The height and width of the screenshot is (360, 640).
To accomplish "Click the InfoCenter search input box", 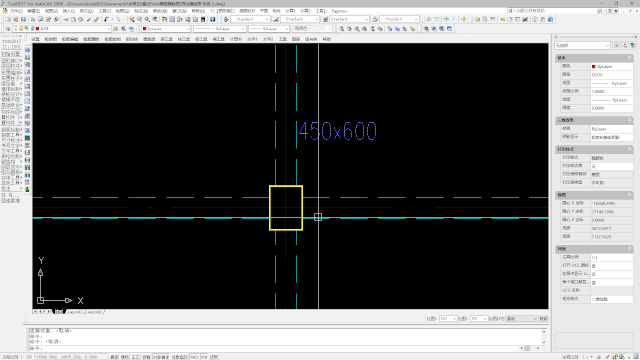I will pos(552,11).
